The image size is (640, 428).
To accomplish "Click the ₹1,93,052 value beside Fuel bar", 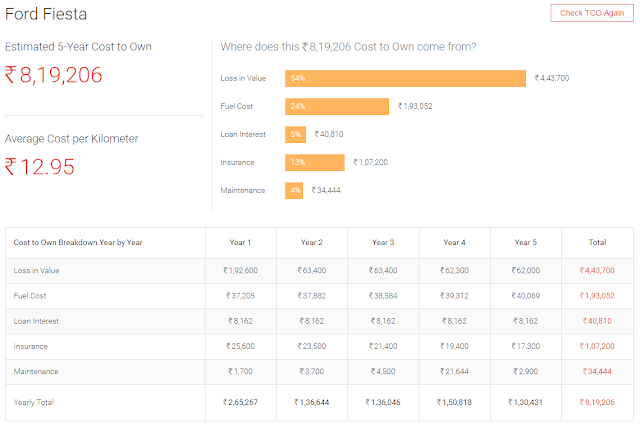I will tap(415, 106).
